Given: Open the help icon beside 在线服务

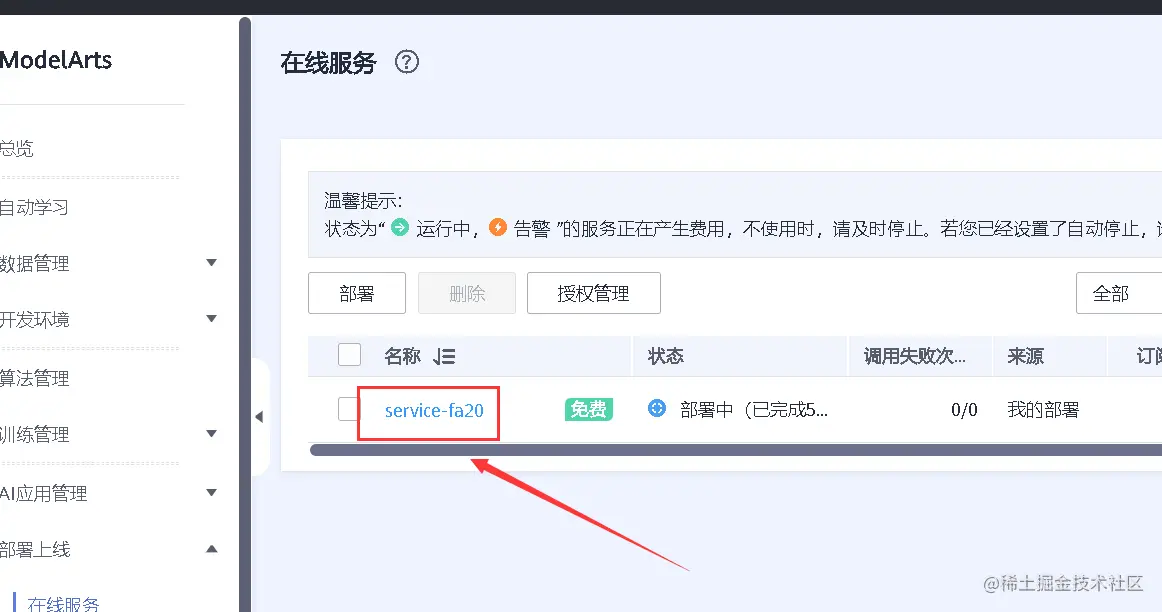Looking at the screenshot, I should [407, 61].
